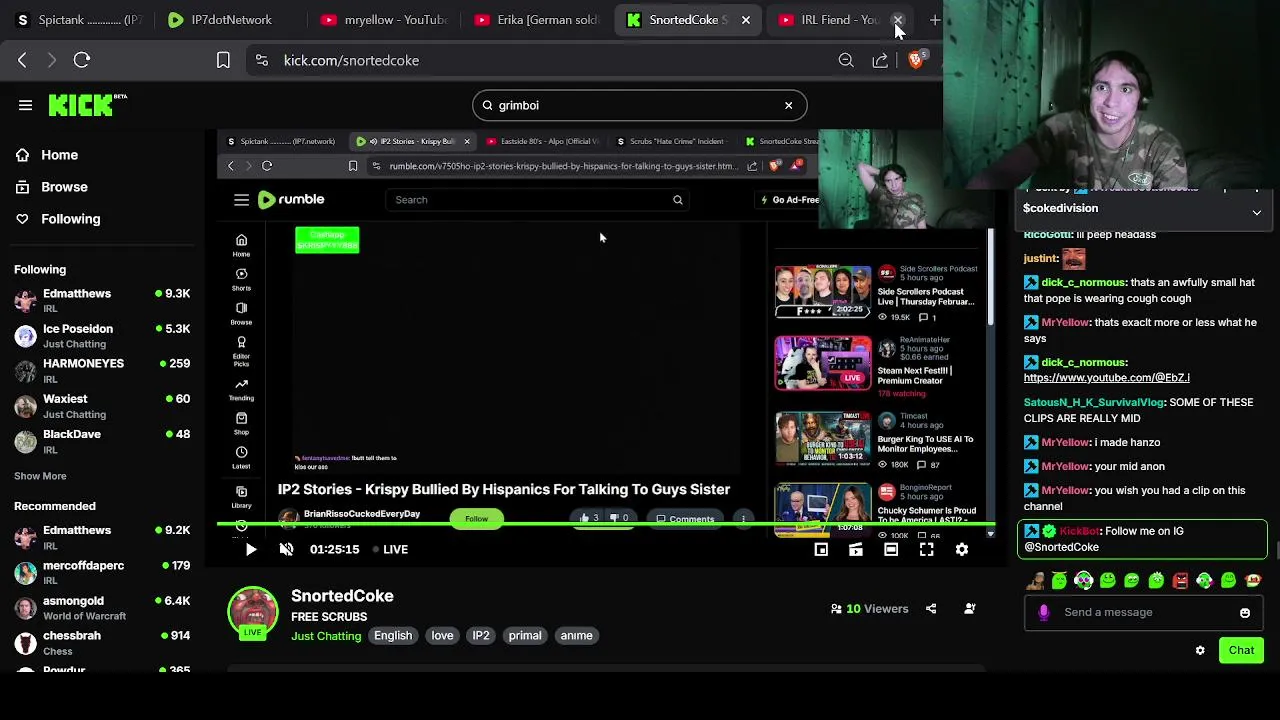
Task: Open the Kick hamburger menu
Action: point(26,105)
